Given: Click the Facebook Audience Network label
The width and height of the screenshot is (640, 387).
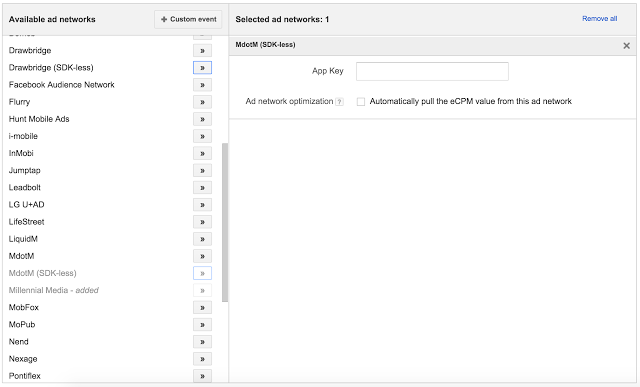Looking at the screenshot, I should pyautogui.click(x=62, y=85).
